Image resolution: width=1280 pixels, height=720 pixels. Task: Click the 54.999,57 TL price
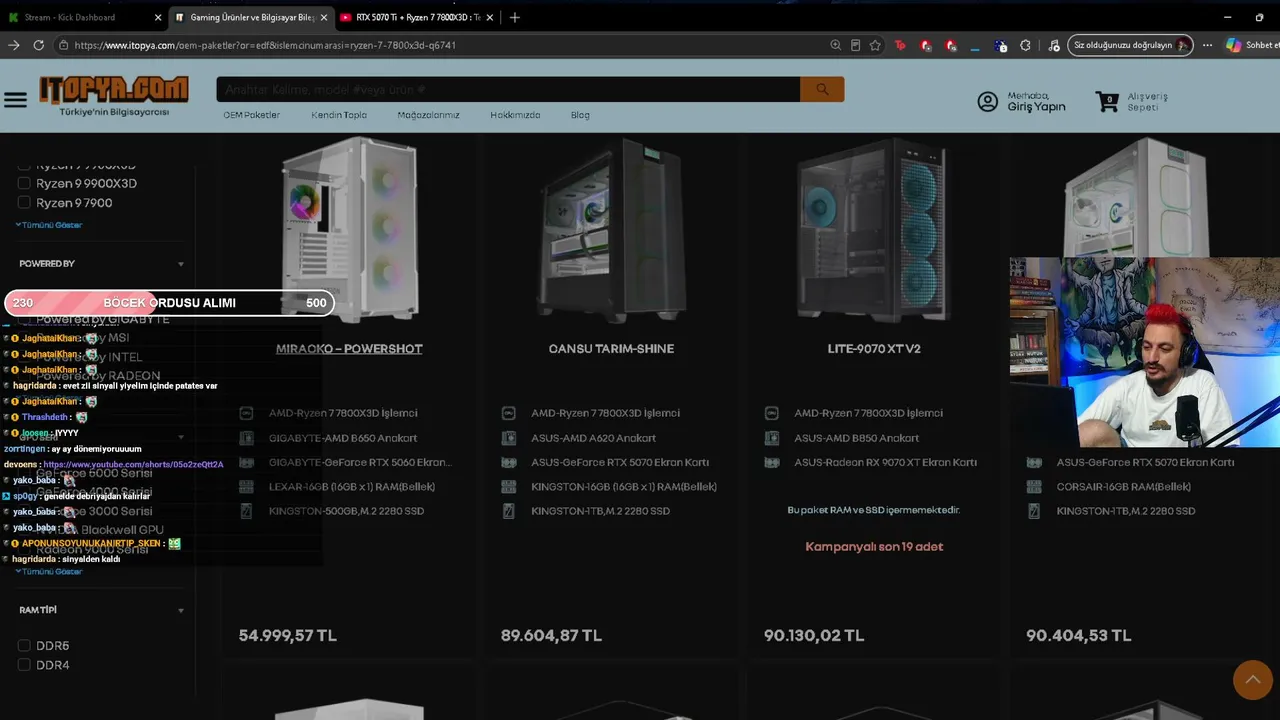[x=288, y=636]
